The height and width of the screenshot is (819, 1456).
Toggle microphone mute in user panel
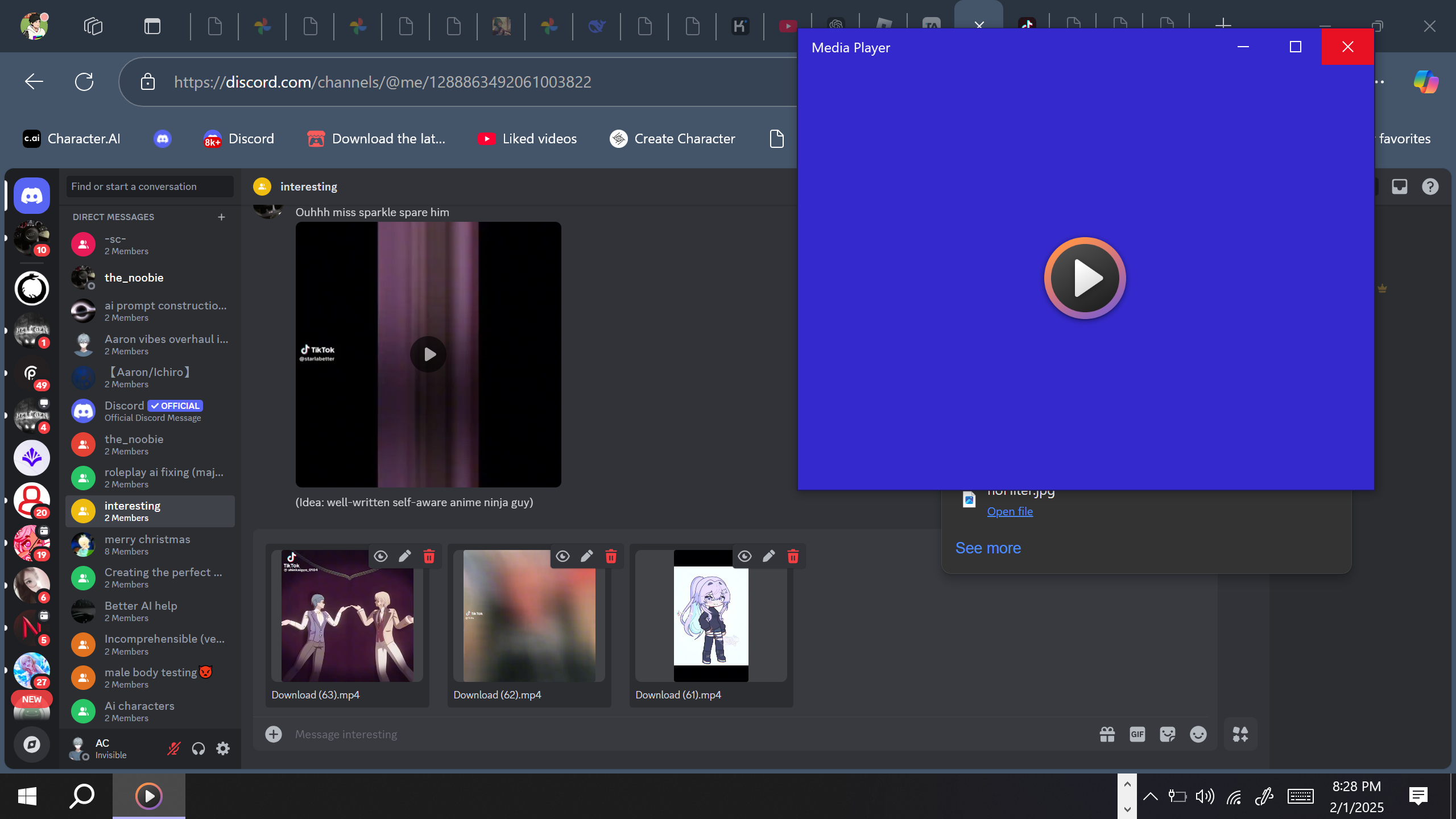pos(173,748)
